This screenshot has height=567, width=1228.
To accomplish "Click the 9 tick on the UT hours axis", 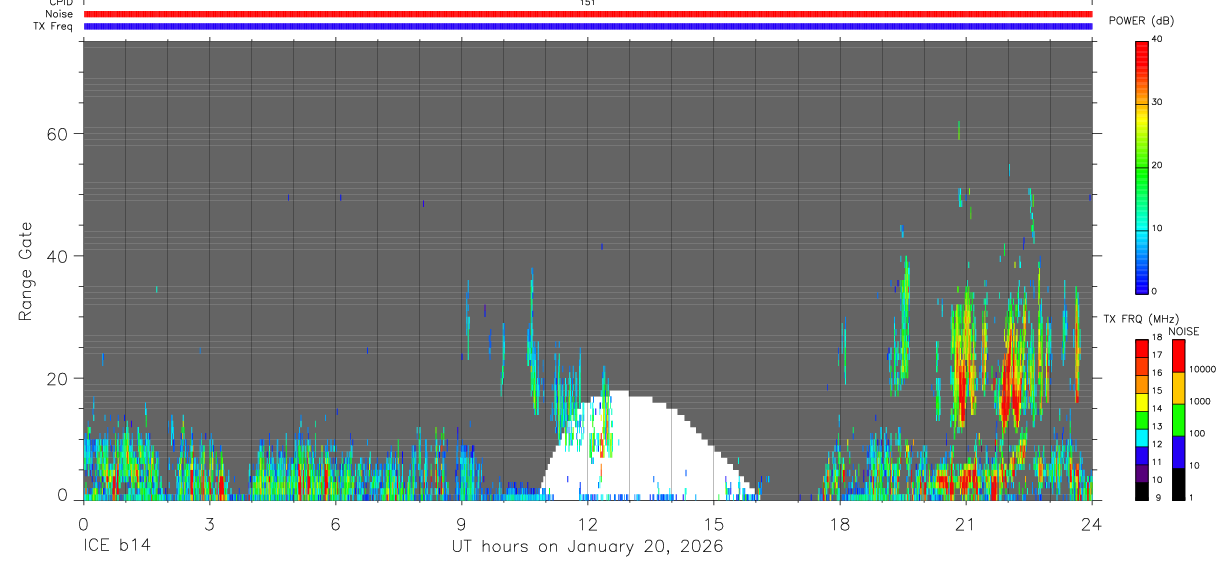I will click(x=461, y=523).
